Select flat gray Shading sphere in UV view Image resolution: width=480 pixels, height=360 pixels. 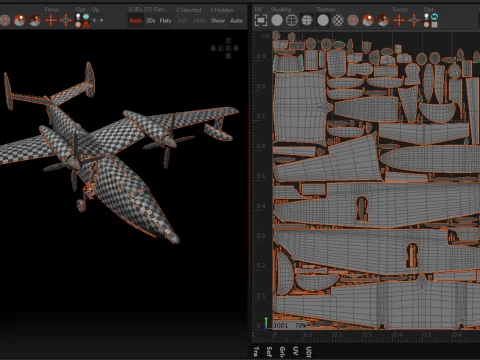point(277,20)
